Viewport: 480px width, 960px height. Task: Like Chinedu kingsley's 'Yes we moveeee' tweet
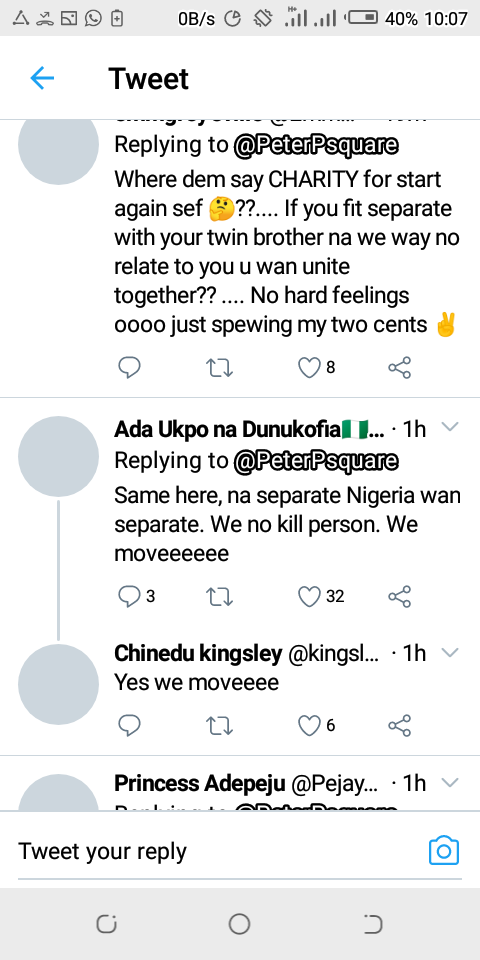(x=309, y=726)
